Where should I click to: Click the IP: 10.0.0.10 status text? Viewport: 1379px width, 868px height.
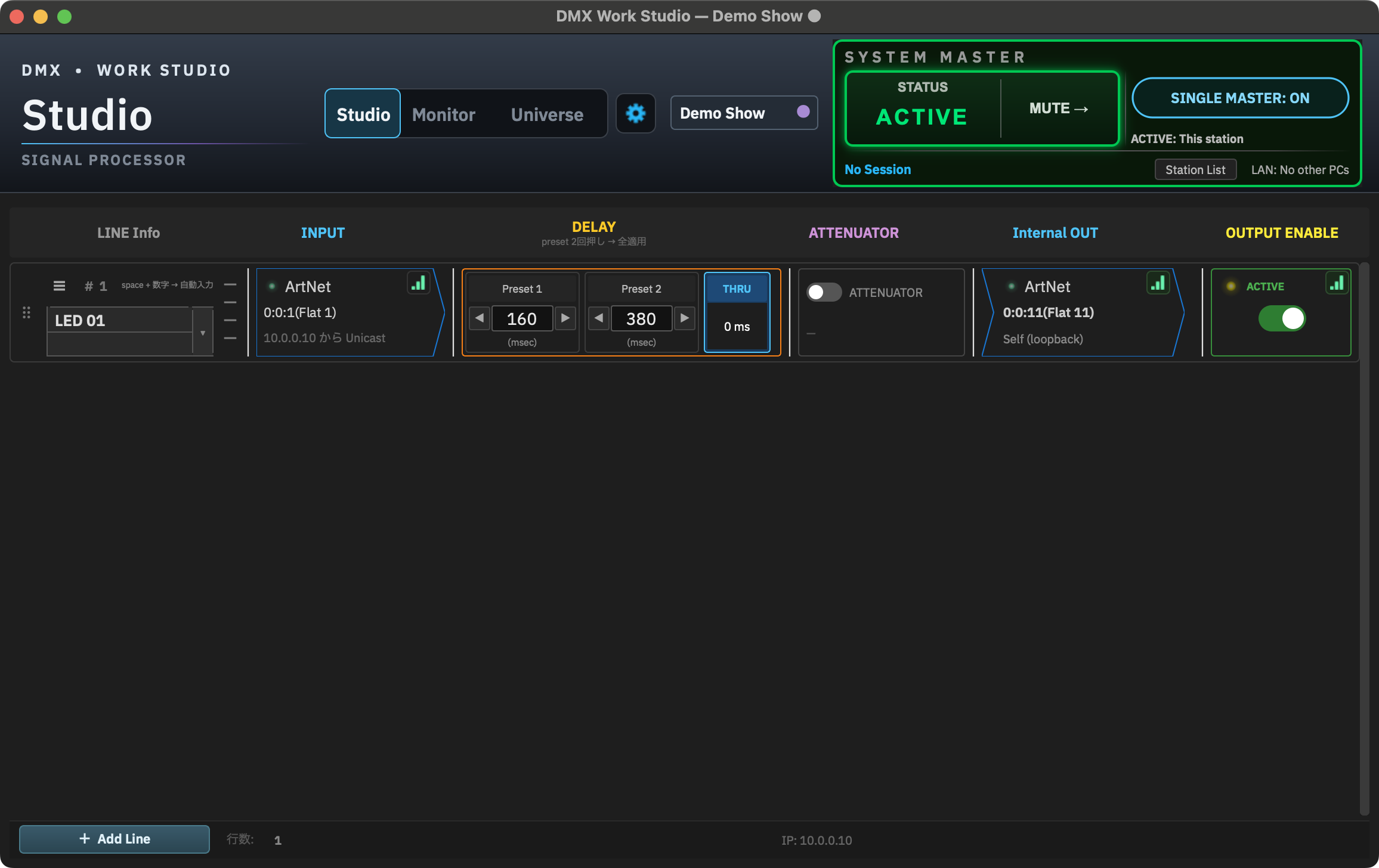pos(817,840)
